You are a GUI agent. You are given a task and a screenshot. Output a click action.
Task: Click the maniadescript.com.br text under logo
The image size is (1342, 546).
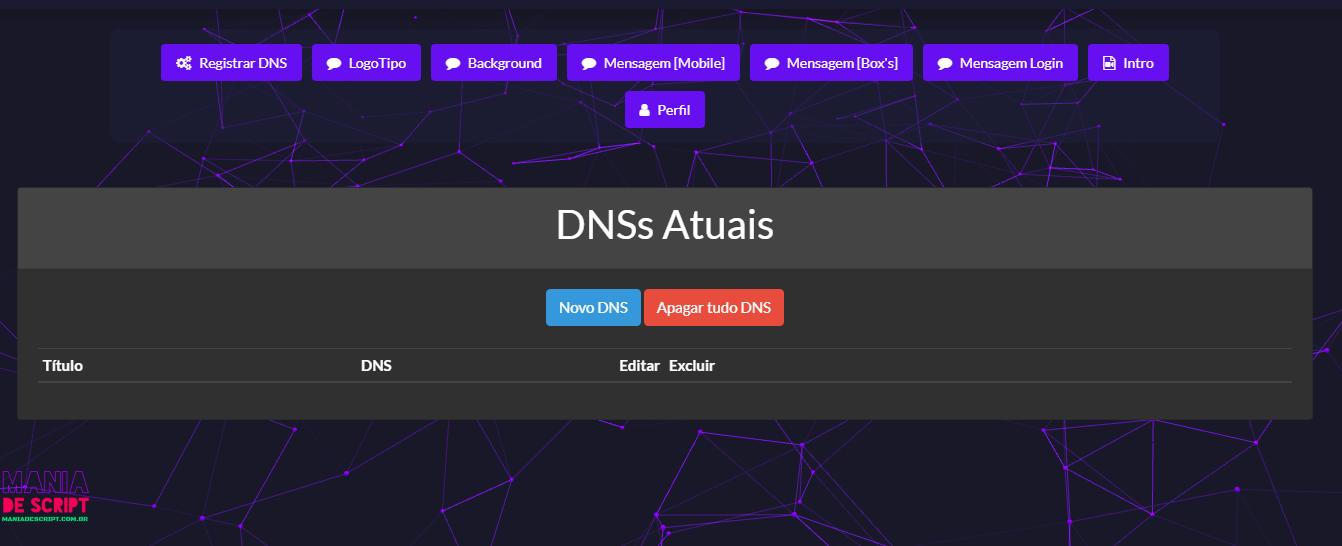[46, 520]
